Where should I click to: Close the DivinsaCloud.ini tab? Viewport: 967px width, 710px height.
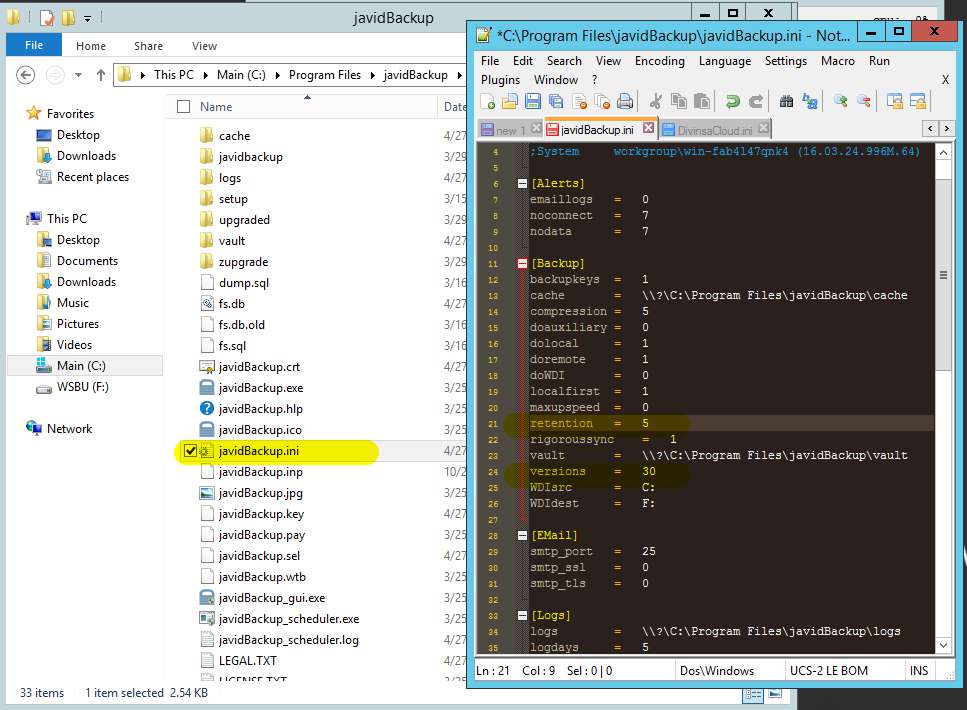763,128
